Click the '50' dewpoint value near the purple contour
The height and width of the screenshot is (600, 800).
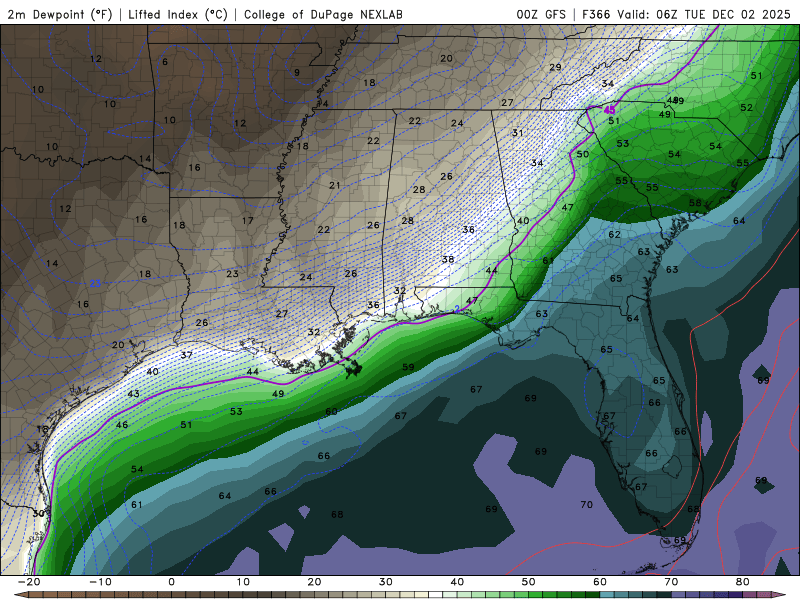(583, 154)
